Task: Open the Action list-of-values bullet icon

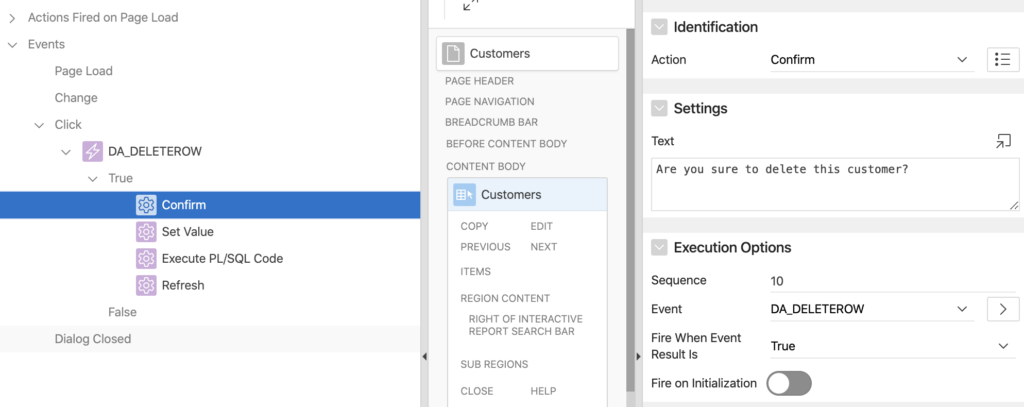Action: (1002, 59)
